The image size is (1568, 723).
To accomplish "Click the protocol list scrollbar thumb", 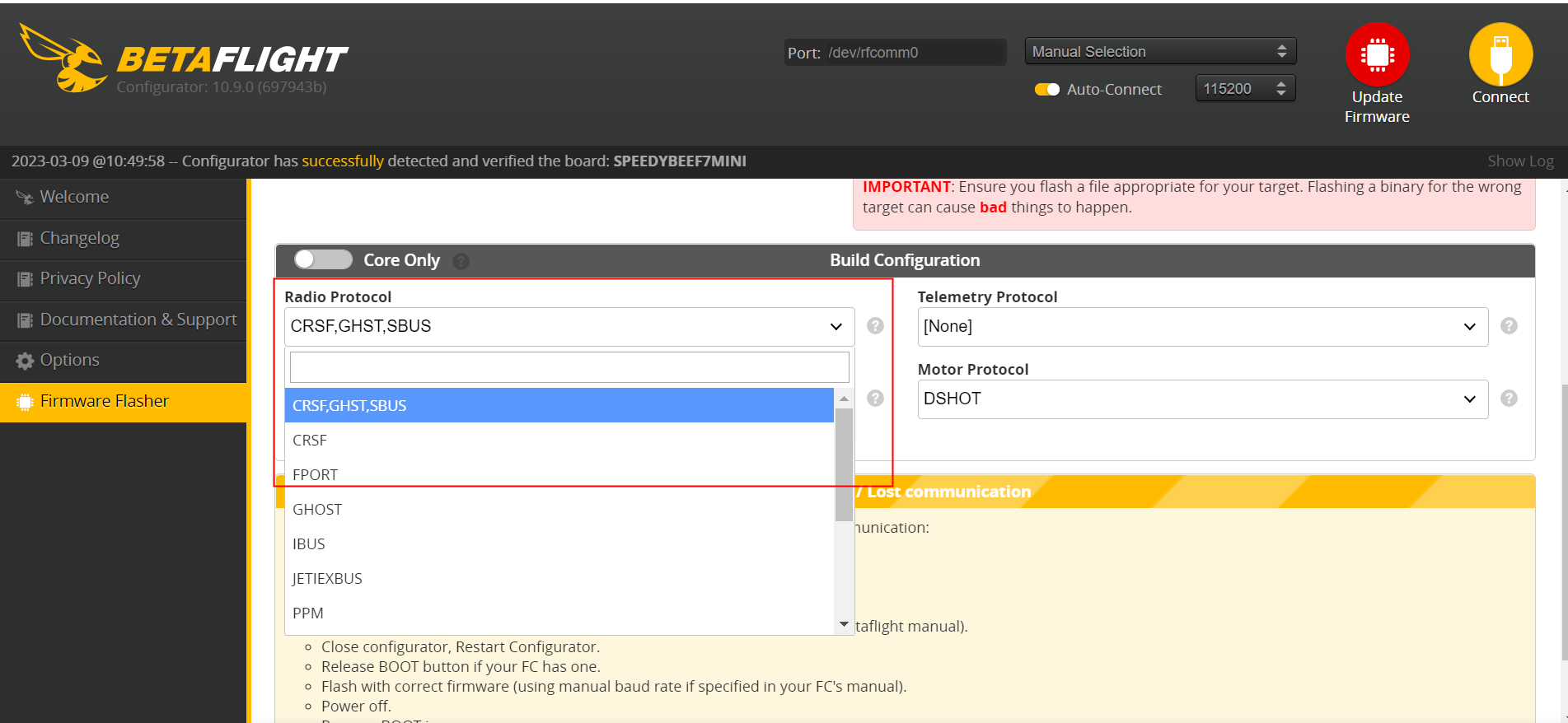I will pos(844,464).
